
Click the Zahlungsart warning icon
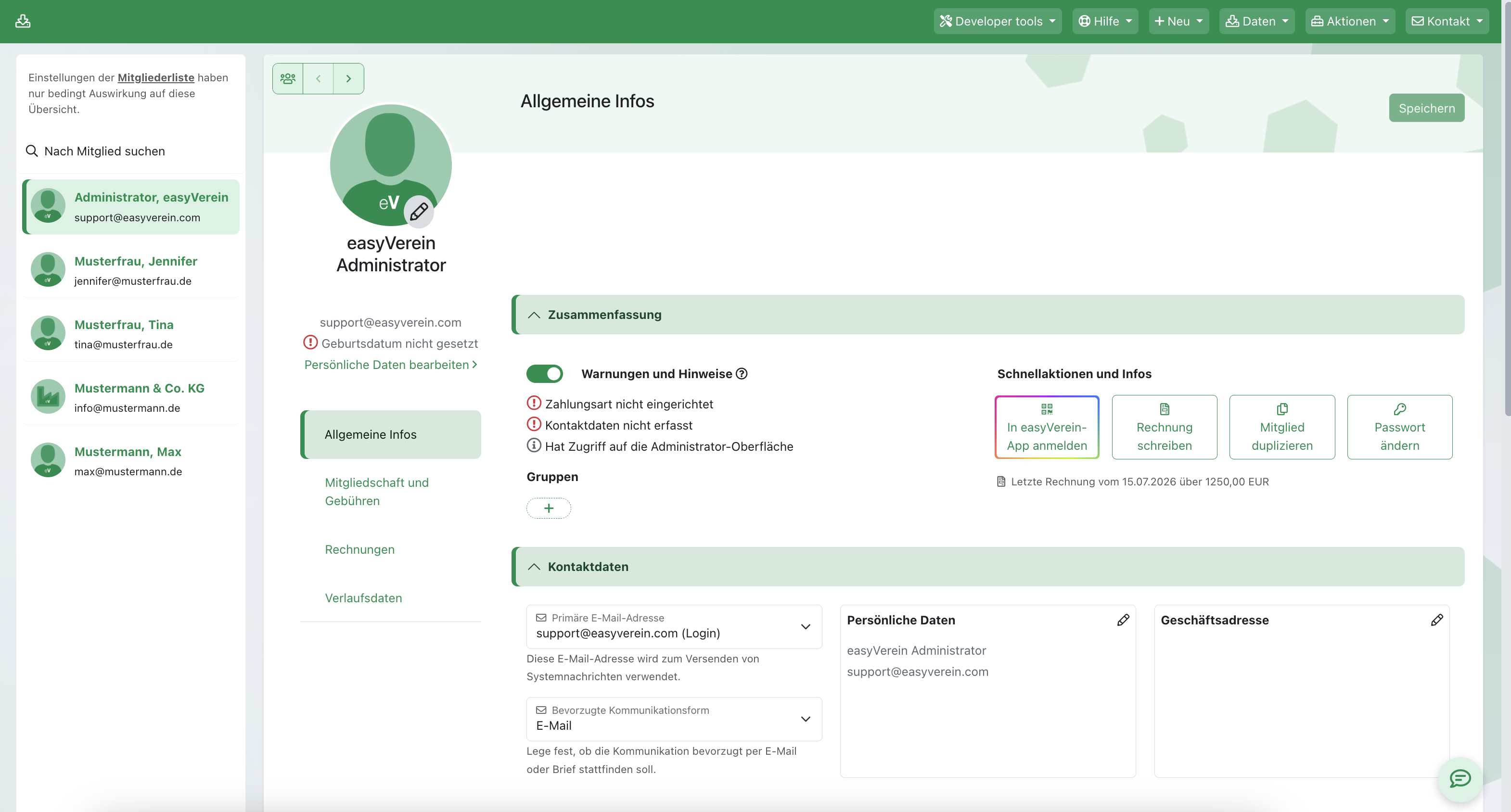(x=534, y=404)
